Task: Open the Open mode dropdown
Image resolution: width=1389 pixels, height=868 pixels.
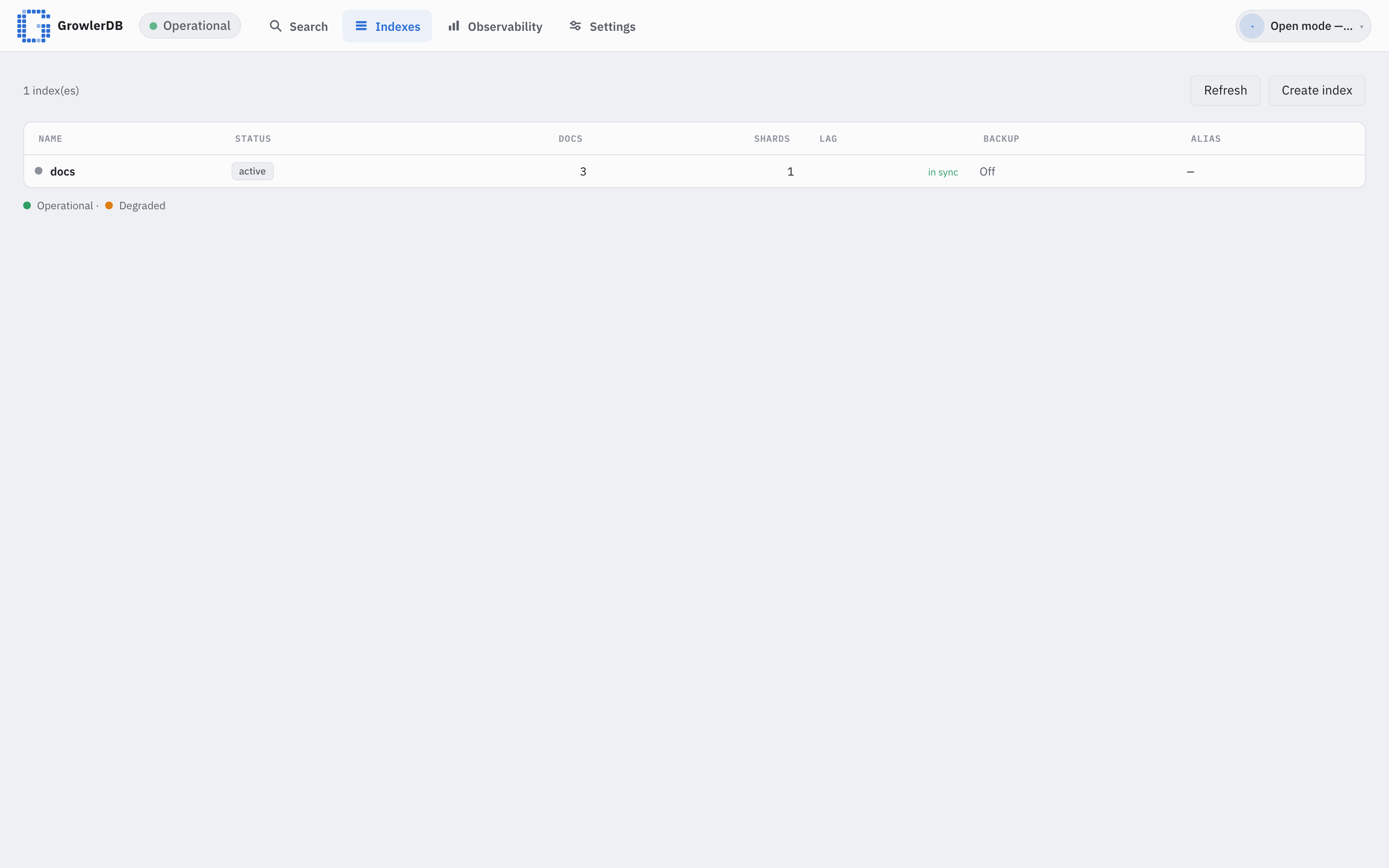Action: coord(1303,26)
